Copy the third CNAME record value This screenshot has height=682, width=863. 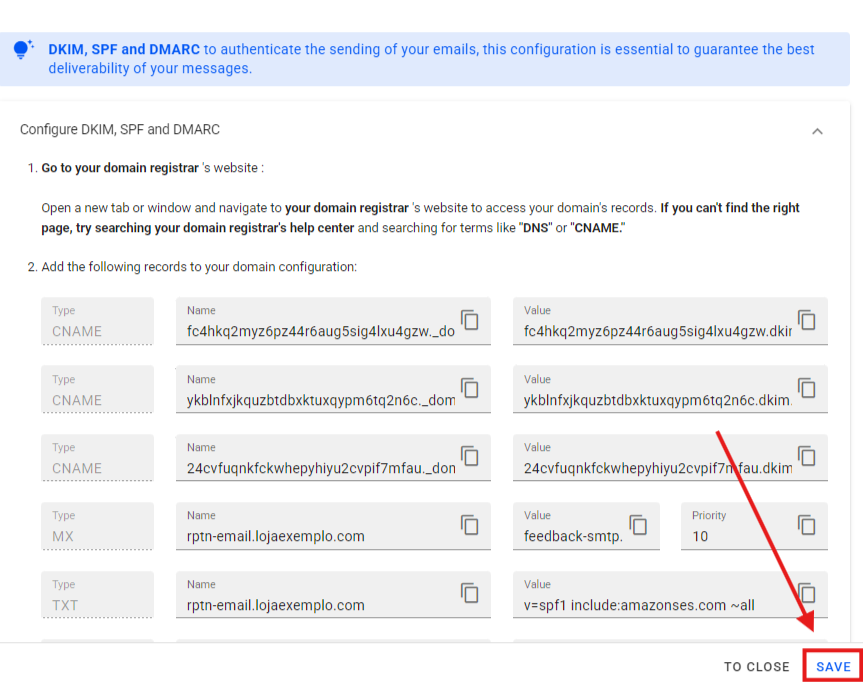[x=806, y=457]
